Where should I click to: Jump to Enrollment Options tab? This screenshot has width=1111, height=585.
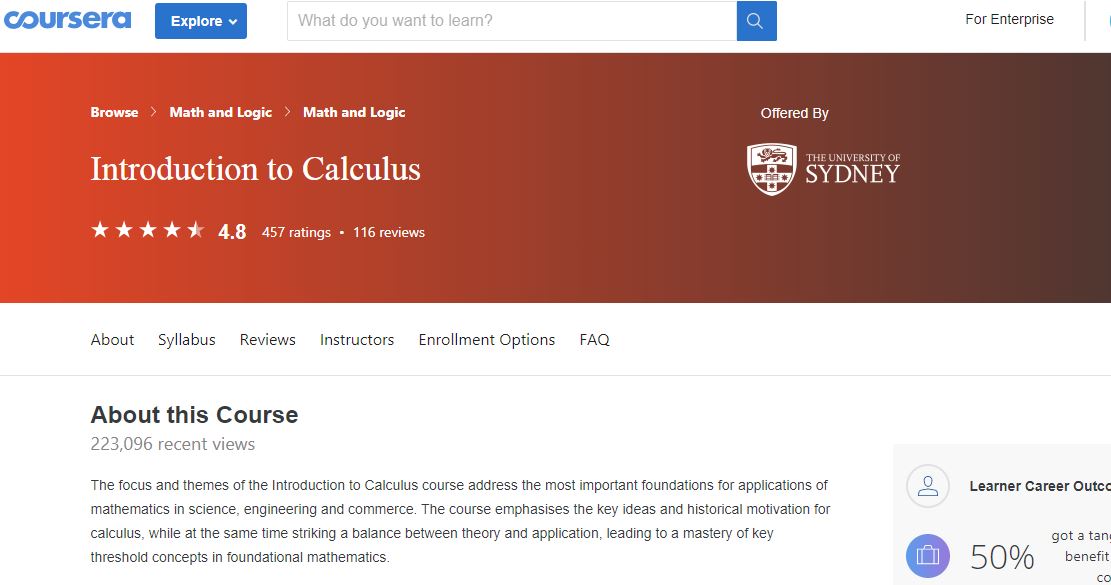(487, 340)
